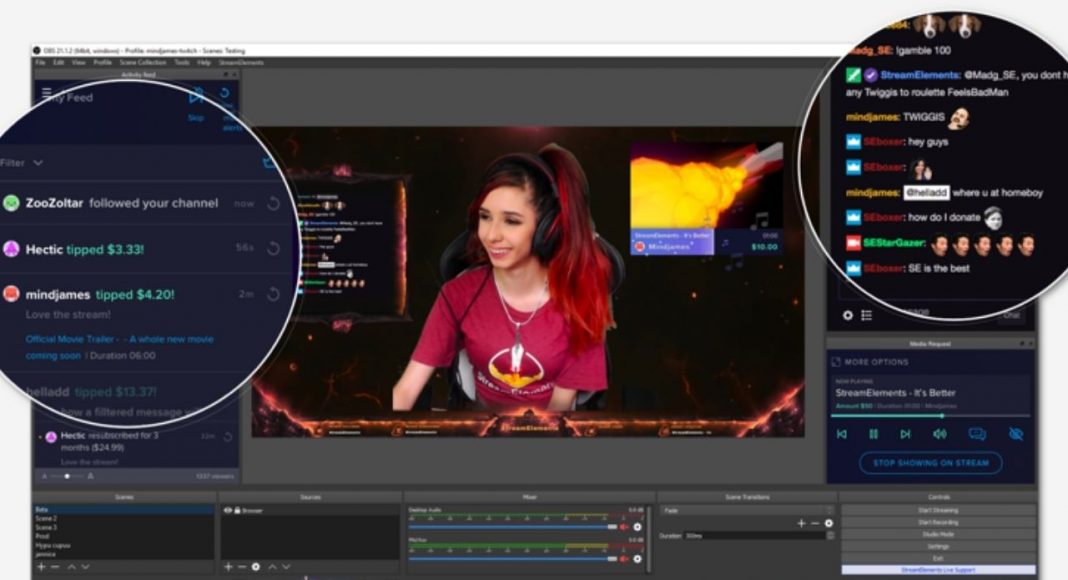
Task: Adjust Activity Feed text size slider
Action: pos(67,476)
